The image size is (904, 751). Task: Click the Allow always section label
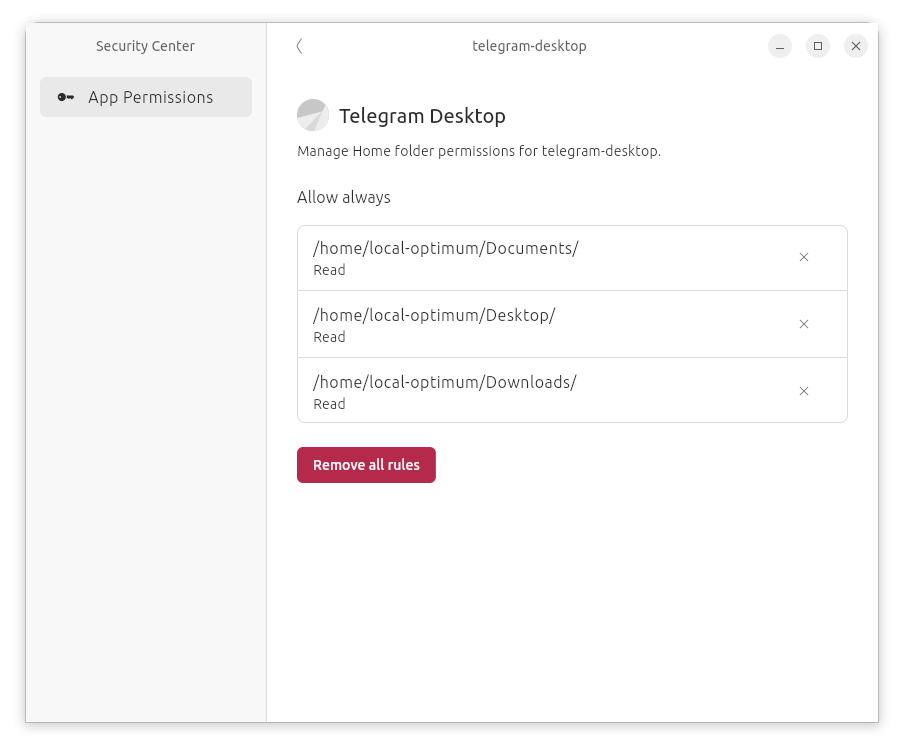tap(344, 197)
